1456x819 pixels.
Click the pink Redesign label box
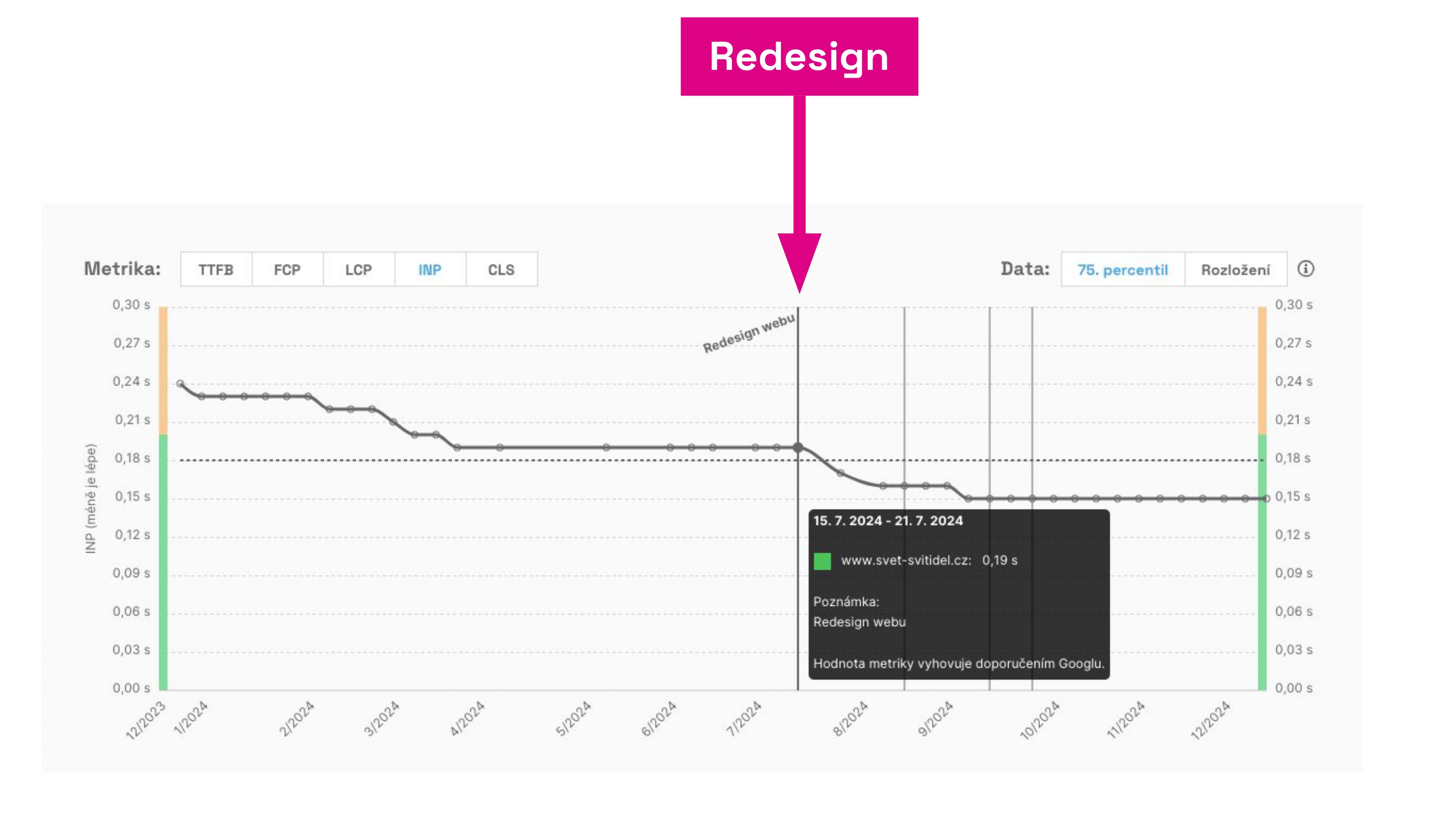799,56
